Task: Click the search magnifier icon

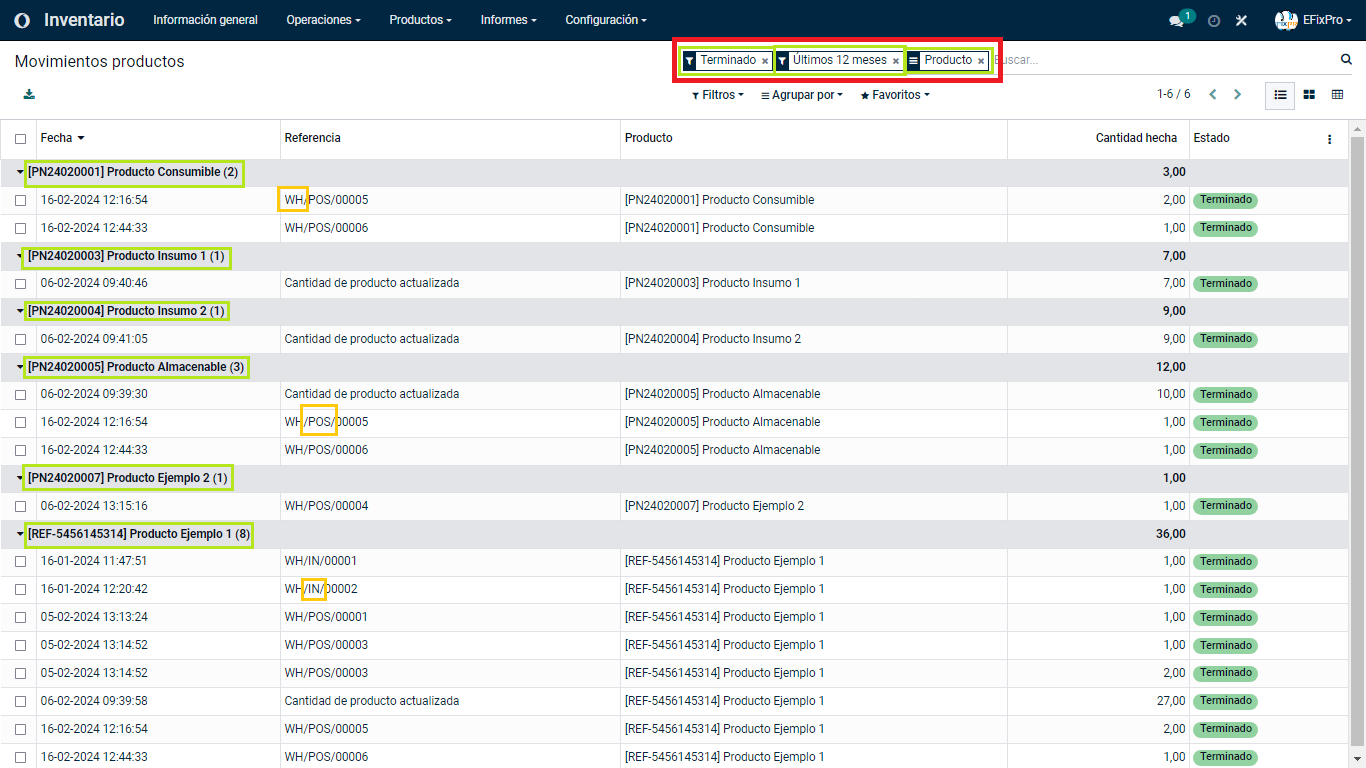Action: (x=1346, y=60)
